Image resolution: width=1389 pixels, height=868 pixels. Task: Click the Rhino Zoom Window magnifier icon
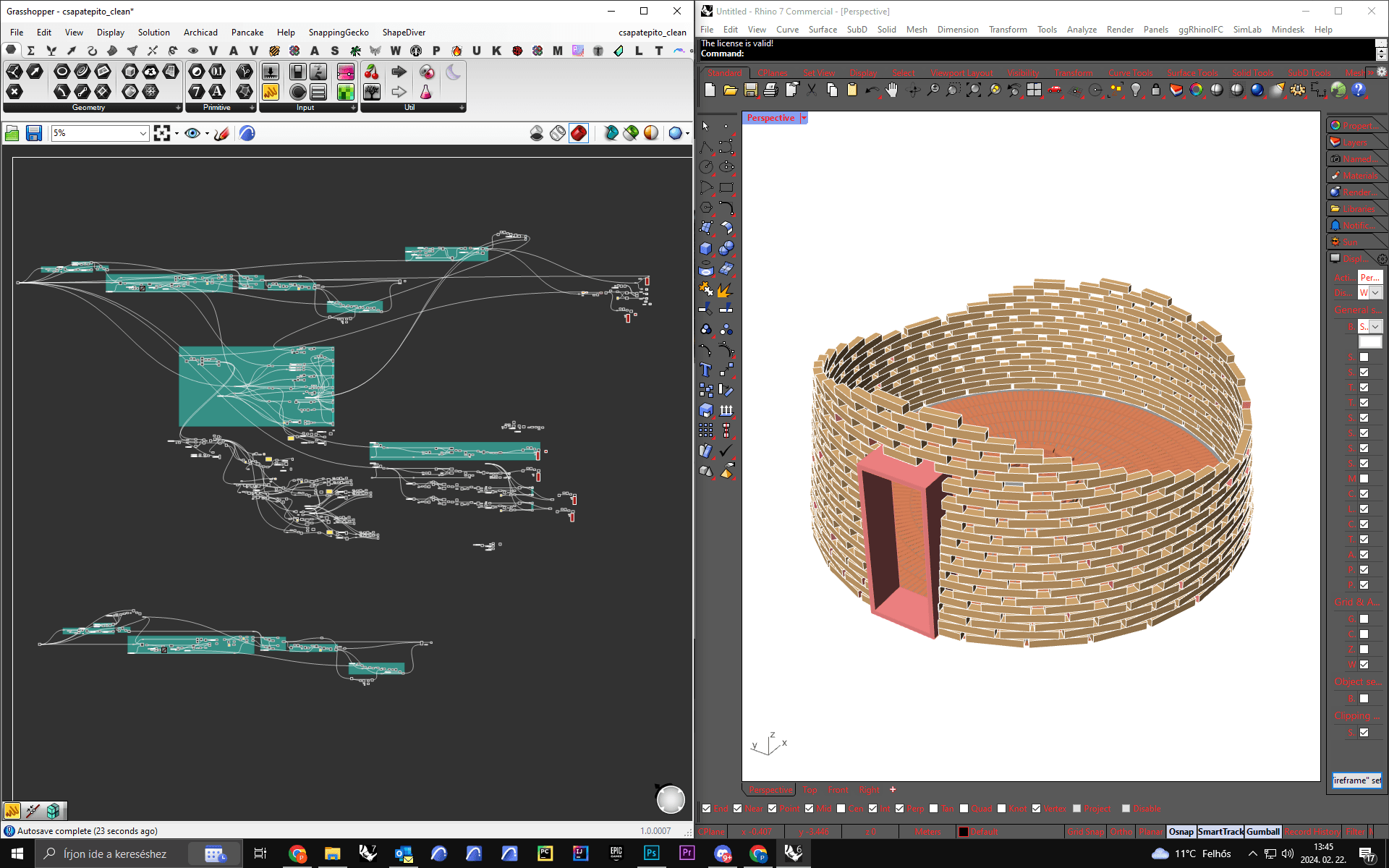953,90
